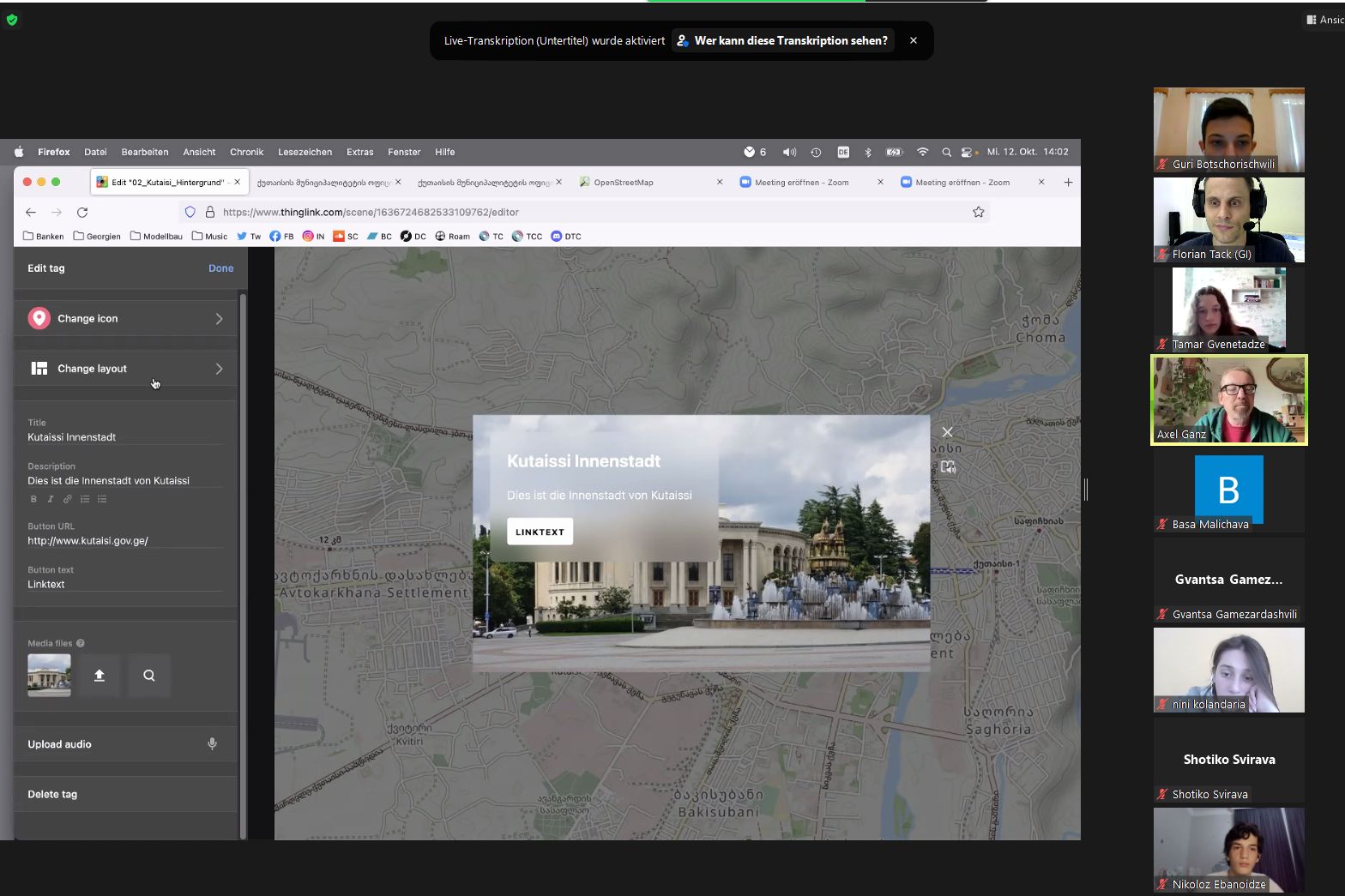Expand the Change icon option
Image resolution: width=1345 pixels, height=896 pixels.
pyautogui.click(x=126, y=319)
